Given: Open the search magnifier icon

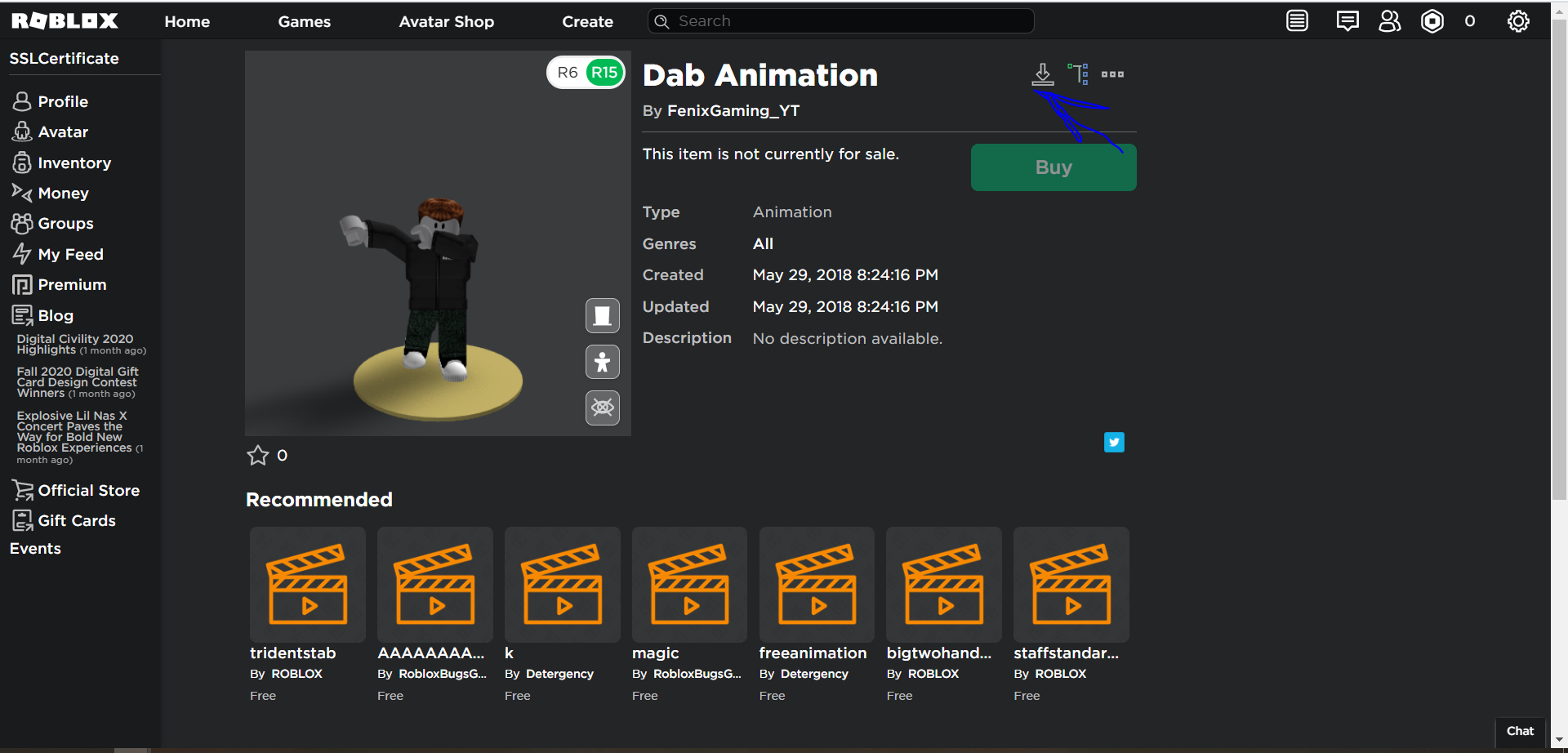Looking at the screenshot, I should click(663, 20).
